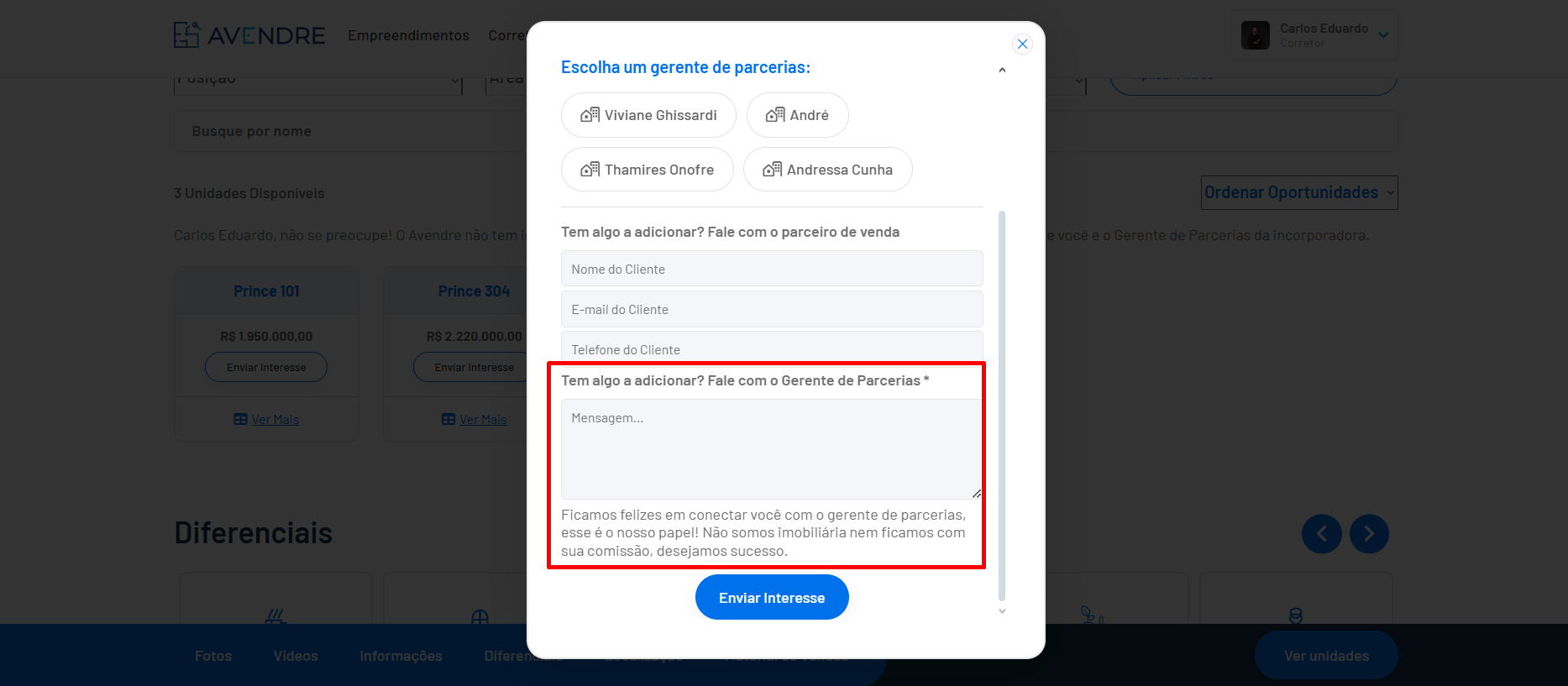Open Ver Mais link for Prince 101
Image resolution: width=1568 pixels, height=686 pixels.
click(266, 419)
